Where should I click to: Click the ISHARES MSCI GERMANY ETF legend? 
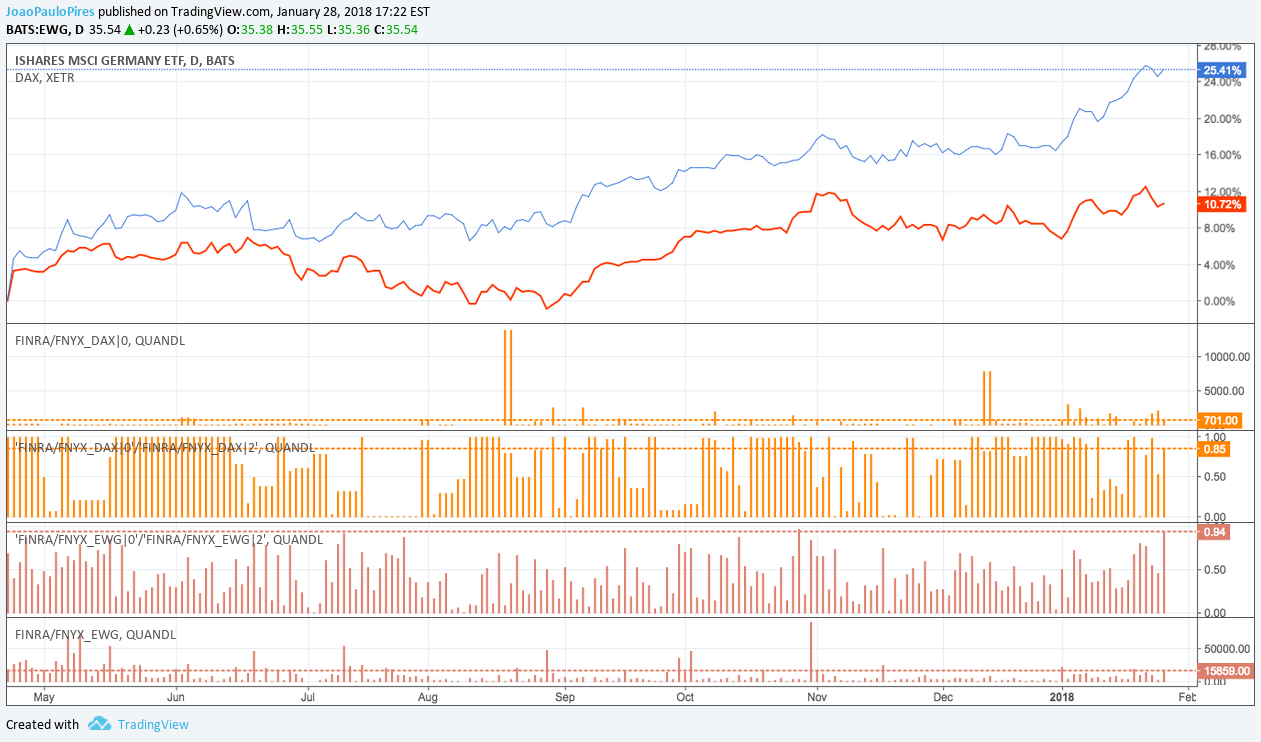[125, 61]
